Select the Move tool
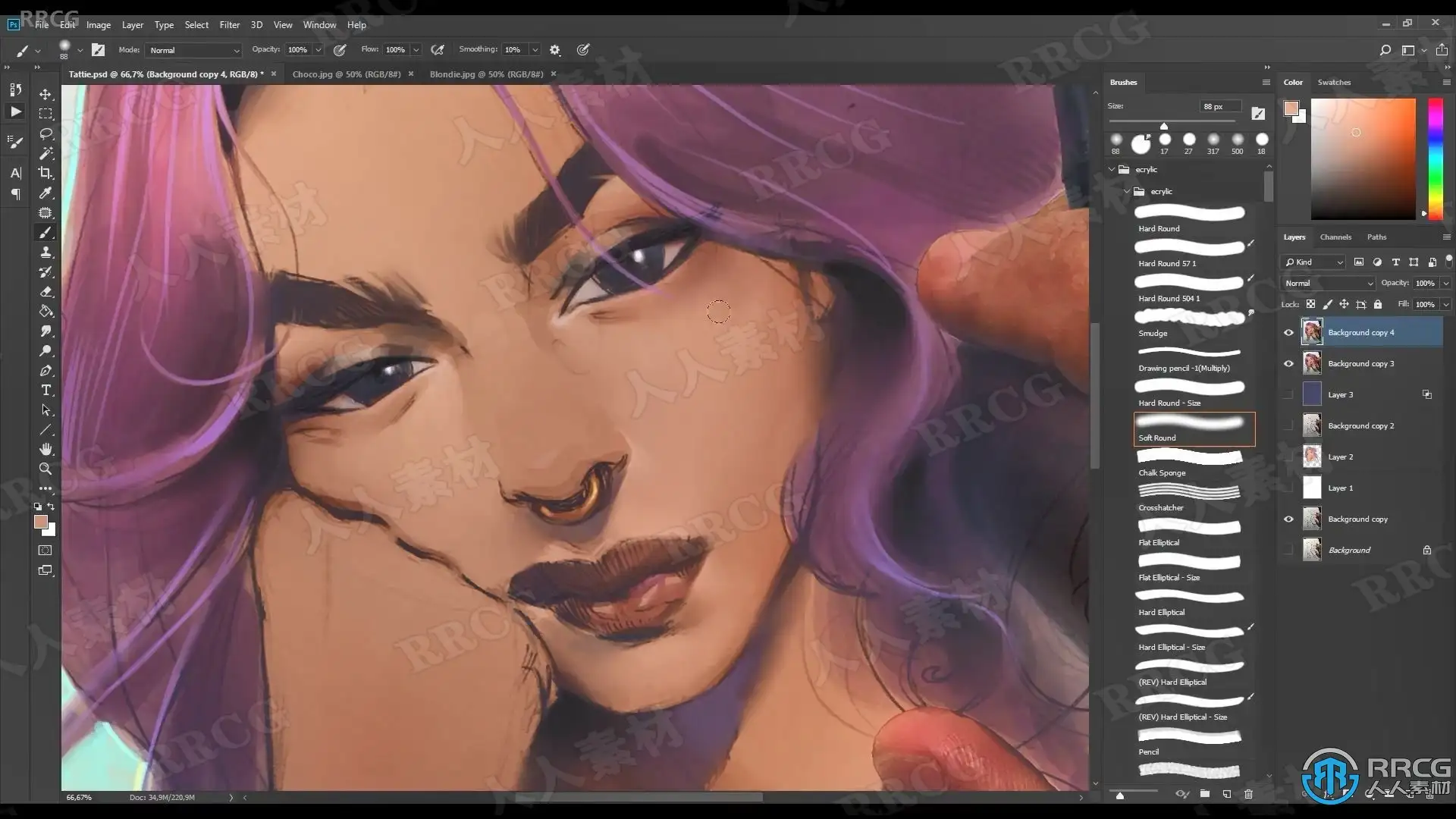The height and width of the screenshot is (819, 1456). point(45,94)
